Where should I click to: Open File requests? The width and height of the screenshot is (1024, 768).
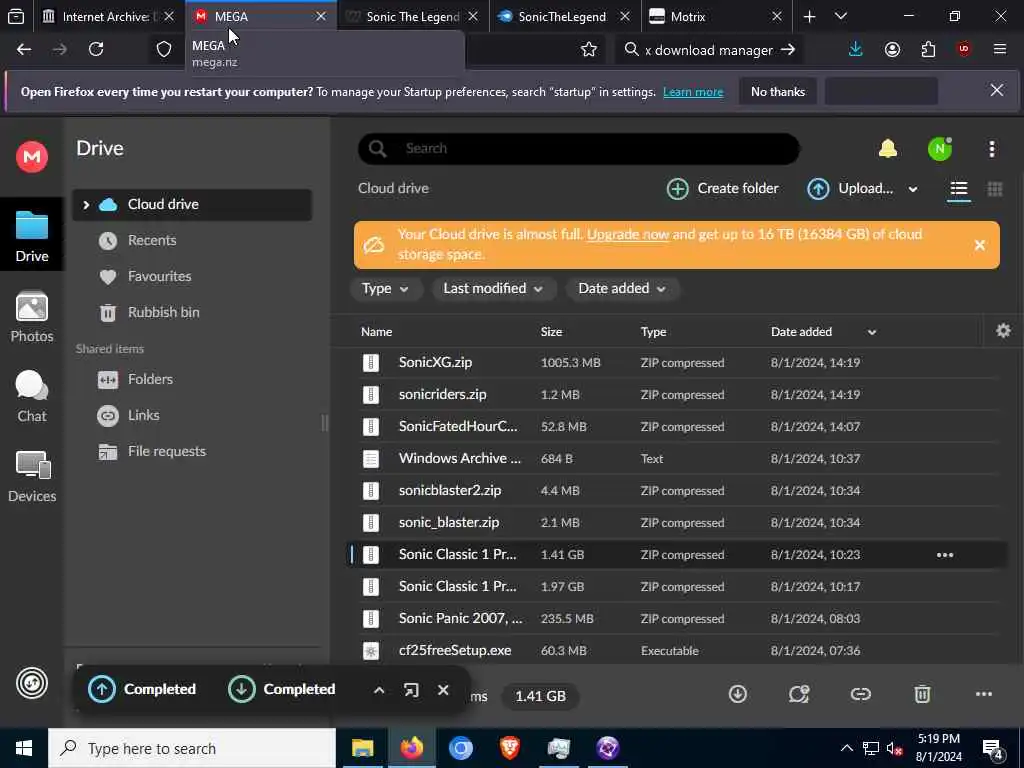[166, 451]
